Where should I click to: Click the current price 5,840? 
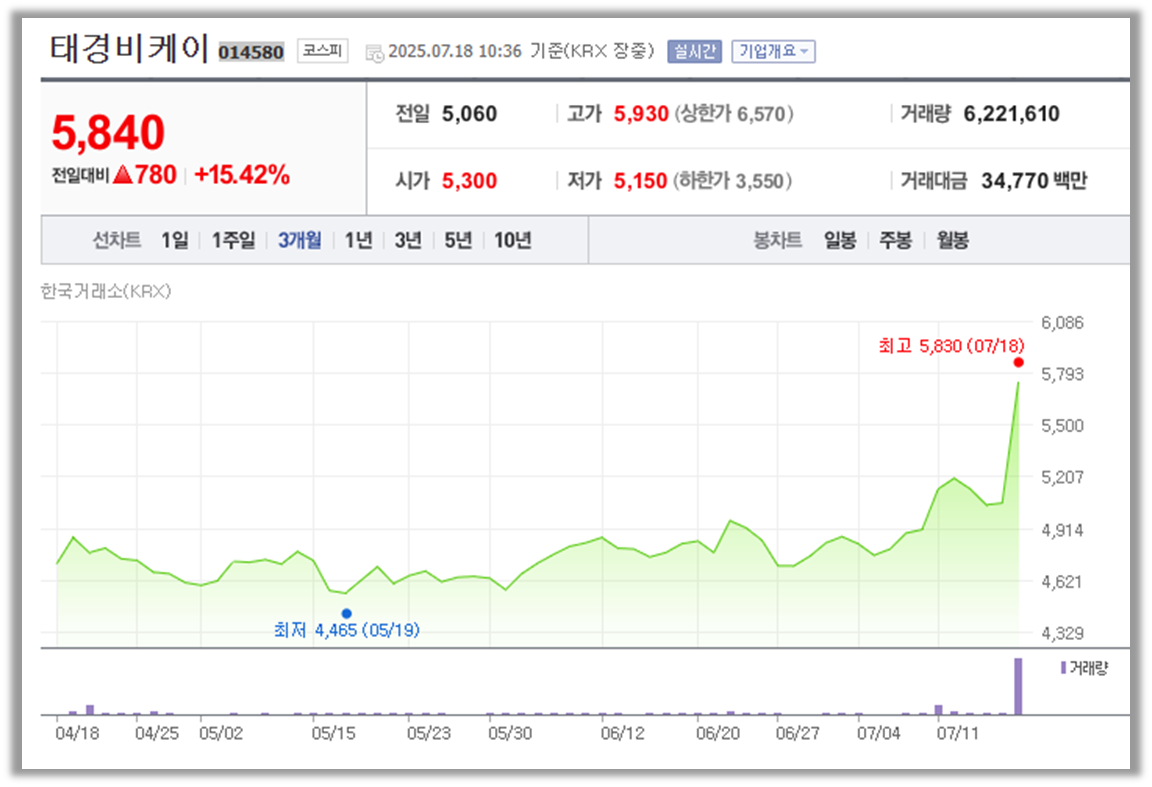point(109,132)
